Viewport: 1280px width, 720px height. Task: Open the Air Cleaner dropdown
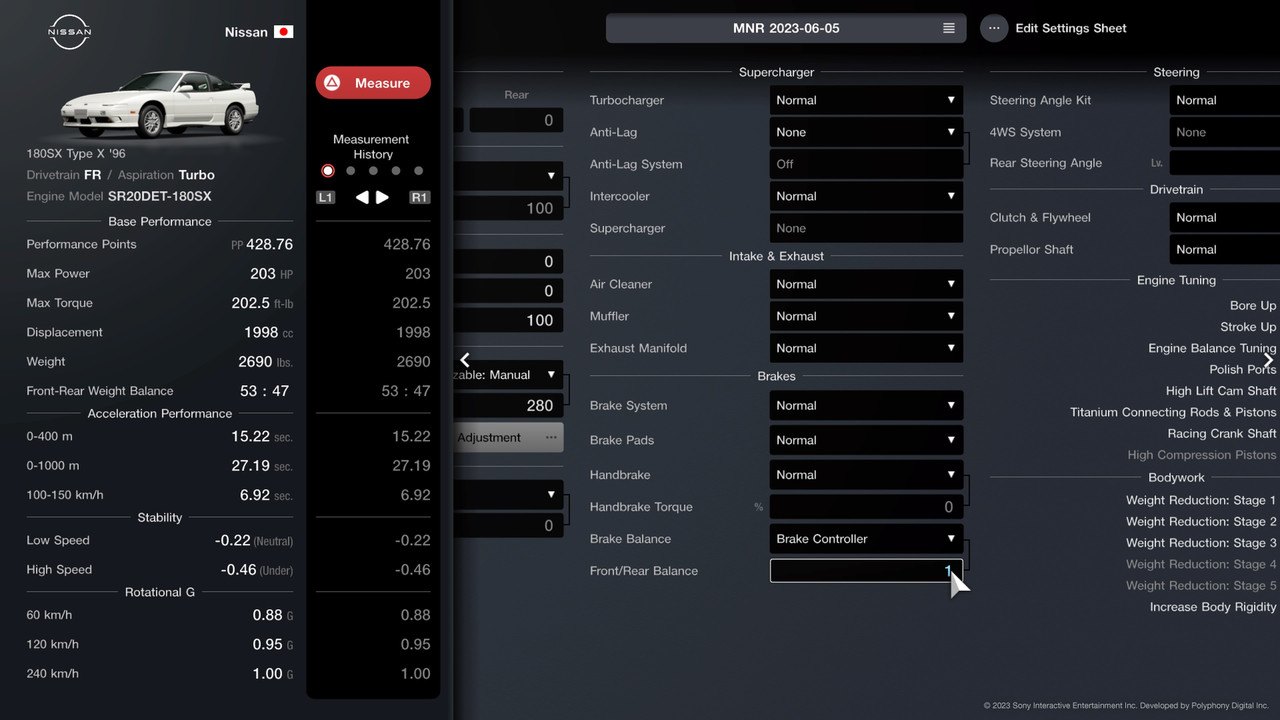pyautogui.click(x=867, y=284)
